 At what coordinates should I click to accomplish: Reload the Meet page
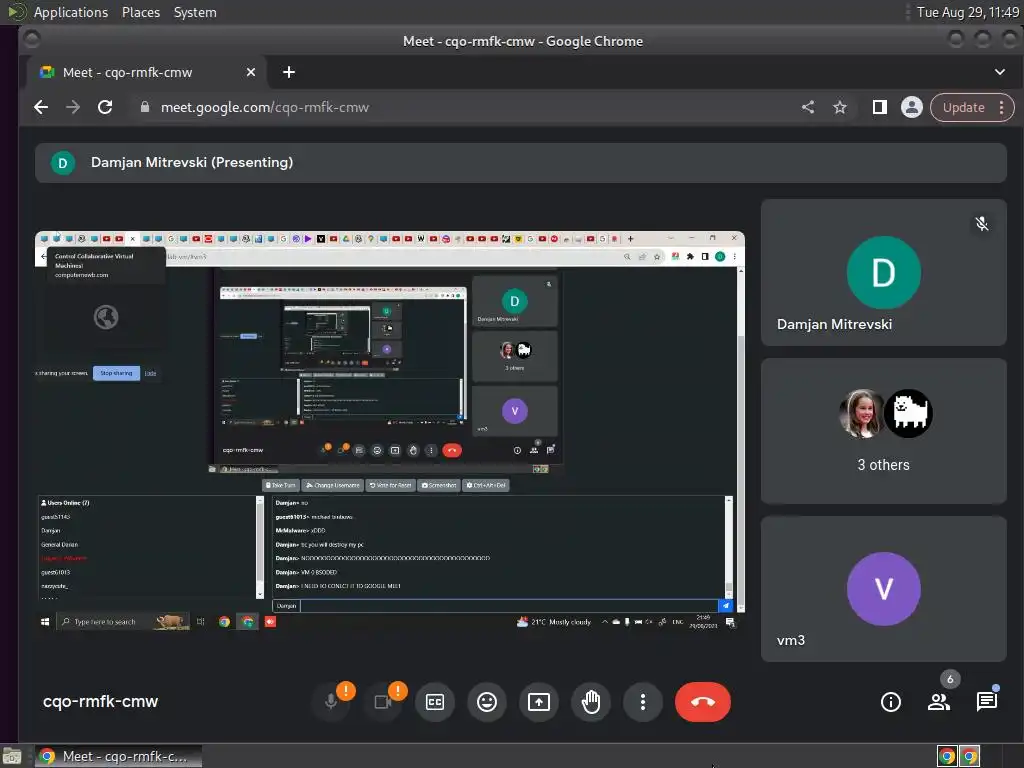pos(105,107)
